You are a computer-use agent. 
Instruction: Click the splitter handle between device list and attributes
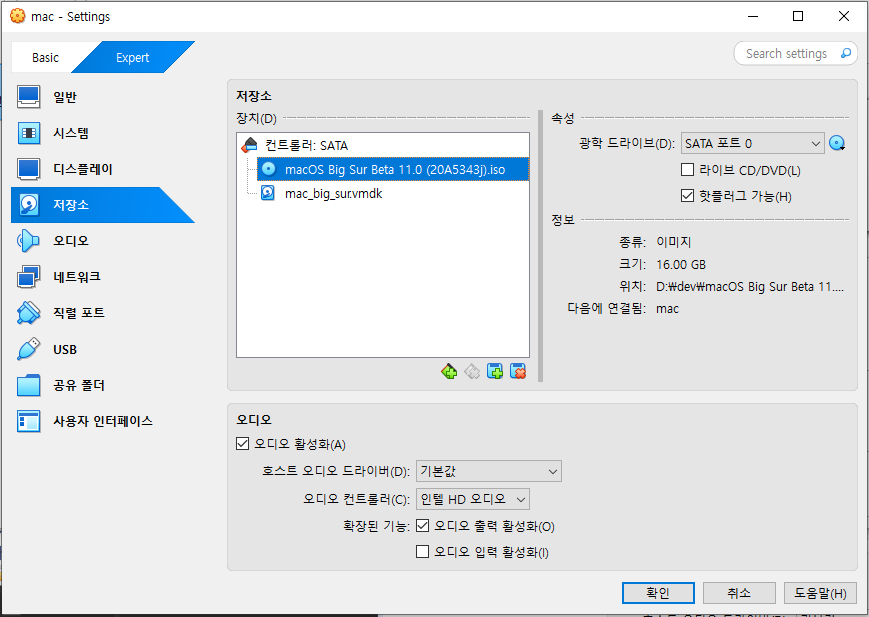540,246
